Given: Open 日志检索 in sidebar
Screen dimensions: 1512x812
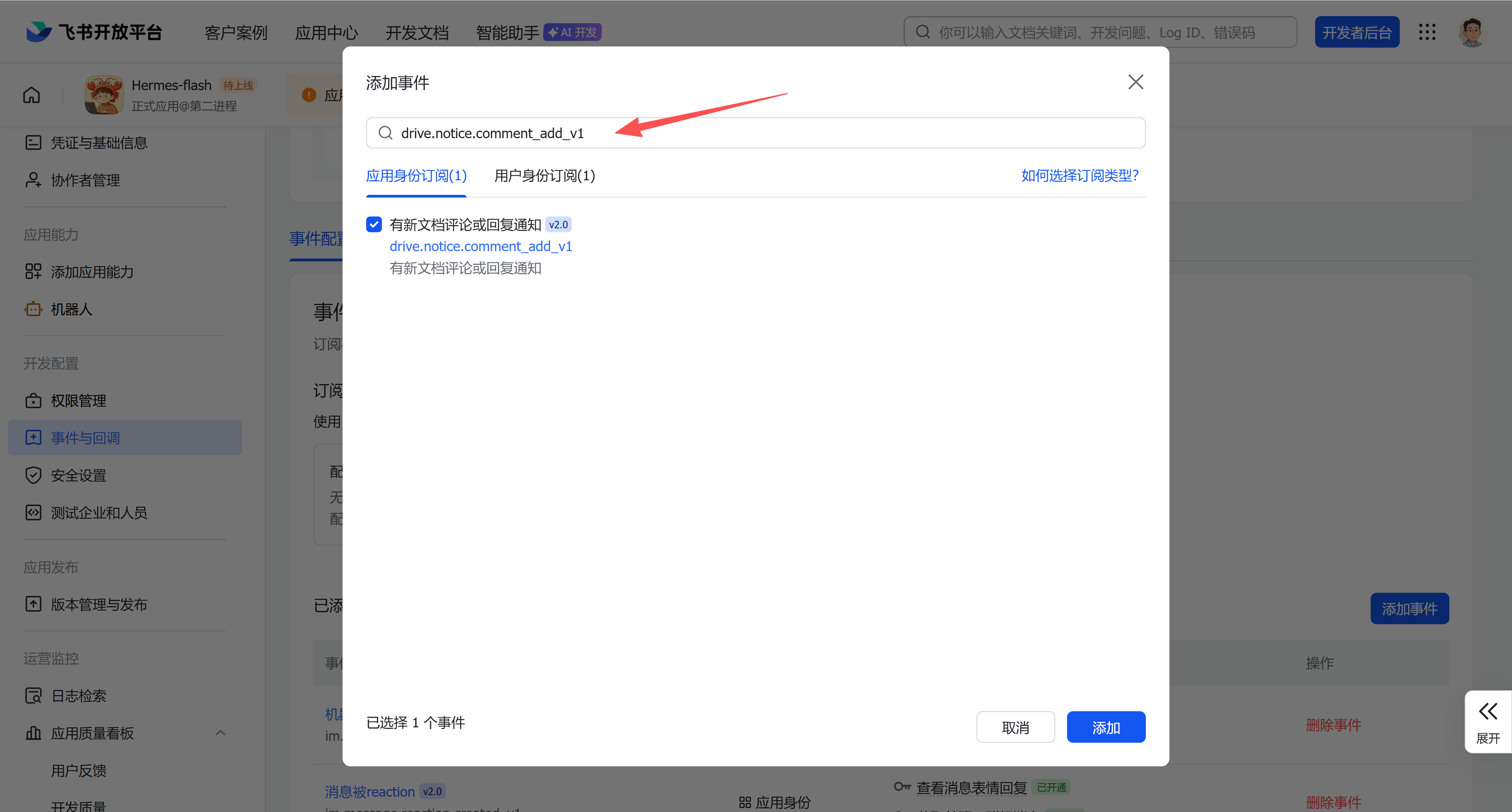Looking at the screenshot, I should 66,696.
